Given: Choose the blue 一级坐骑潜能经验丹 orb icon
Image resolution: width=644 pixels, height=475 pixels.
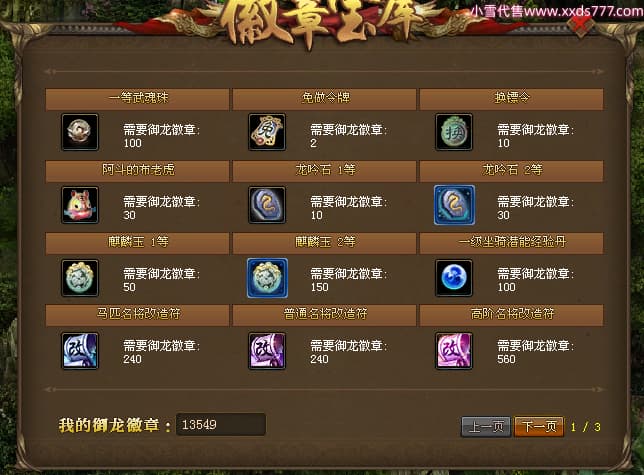Looking at the screenshot, I should pos(454,278).
